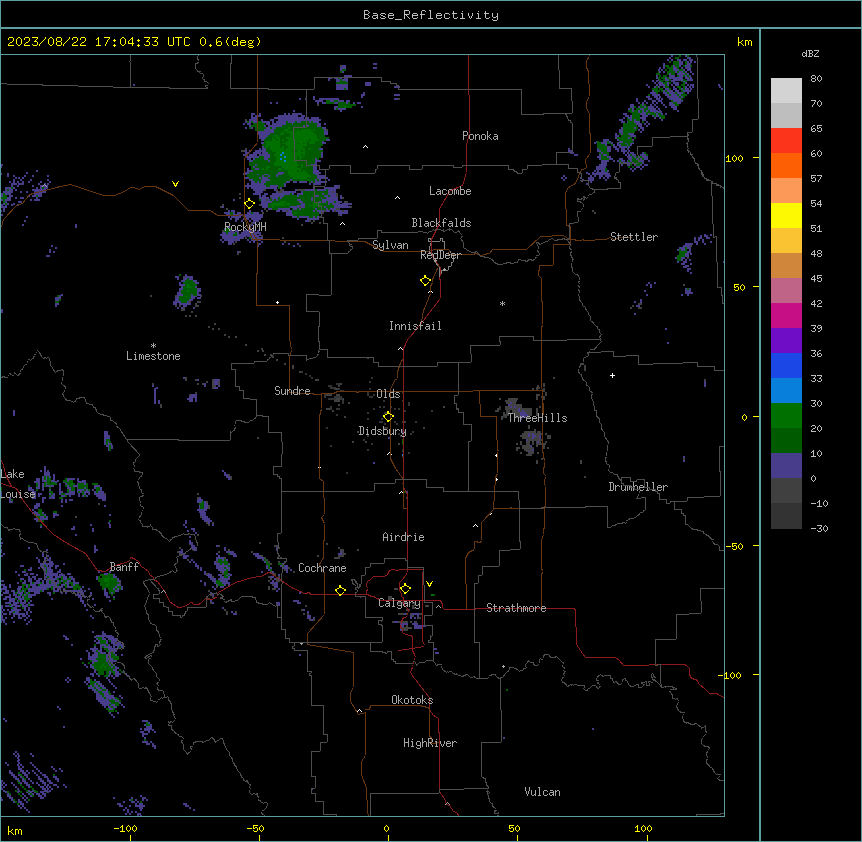Select the Banff label
The height and width of the screenshot is (842, 862).
[x=124, y=567]
